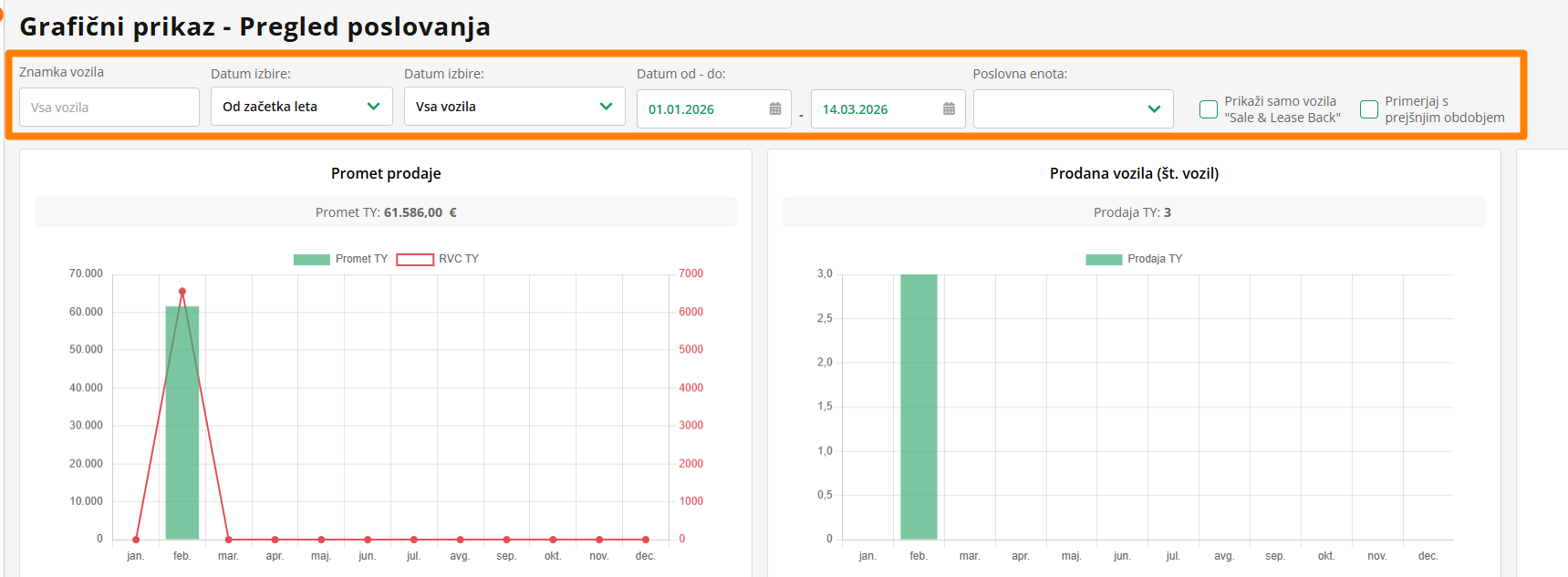
Task: Click the Znamka vozila input field
Action: coord(109,108)
